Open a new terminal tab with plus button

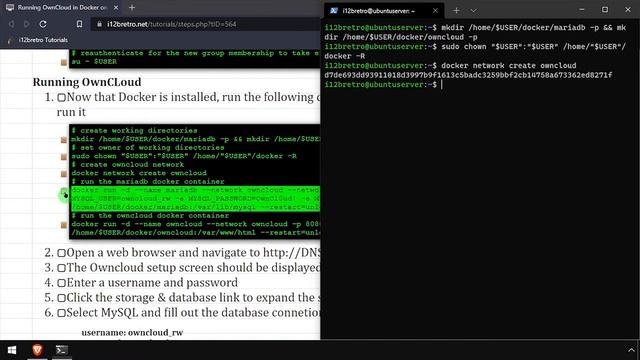(x=456, y=11)
